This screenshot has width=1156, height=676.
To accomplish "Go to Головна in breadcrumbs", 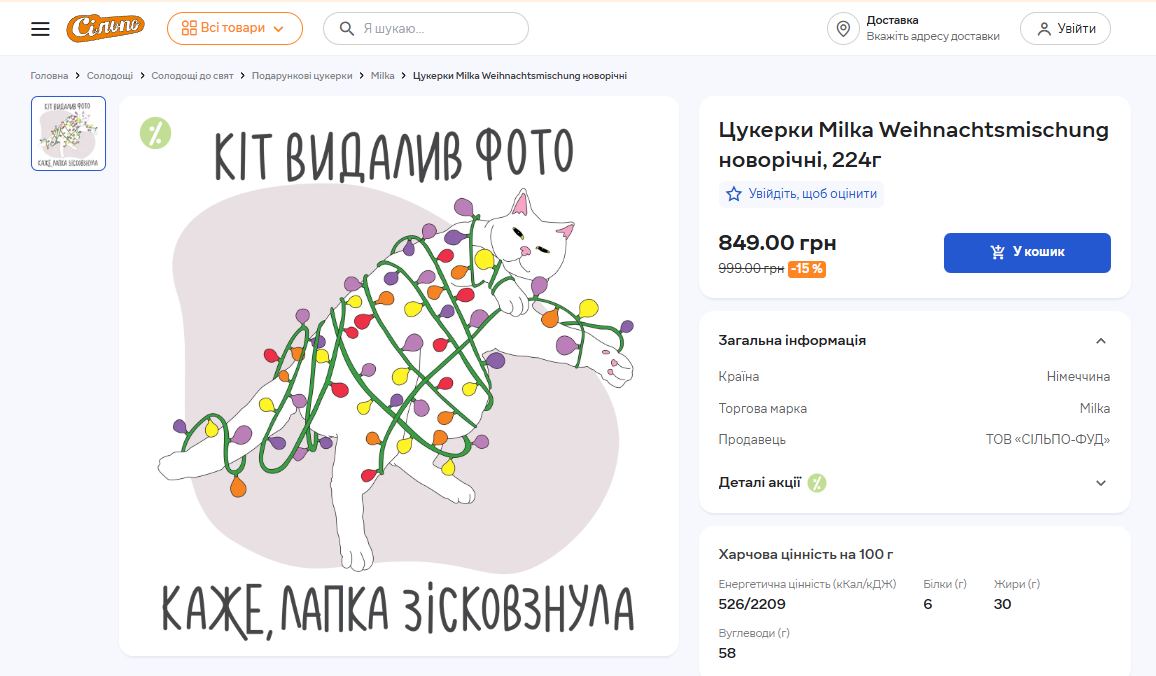I will pos(49,76).
